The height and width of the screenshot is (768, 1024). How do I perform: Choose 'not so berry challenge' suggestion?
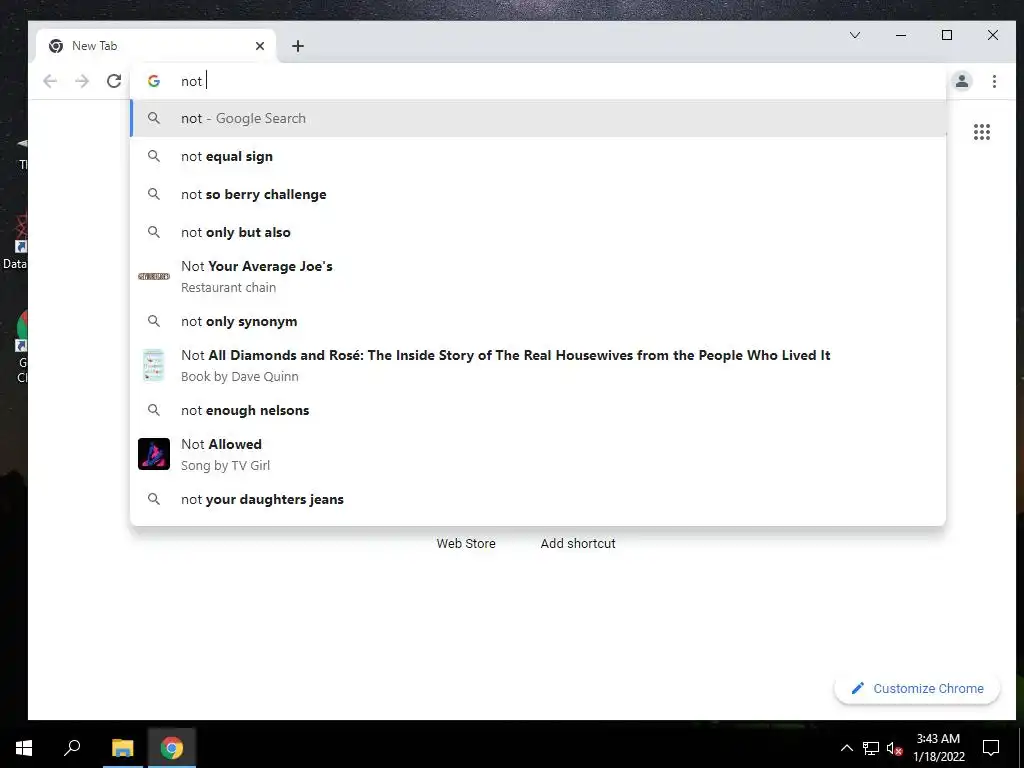click(538, 194)
